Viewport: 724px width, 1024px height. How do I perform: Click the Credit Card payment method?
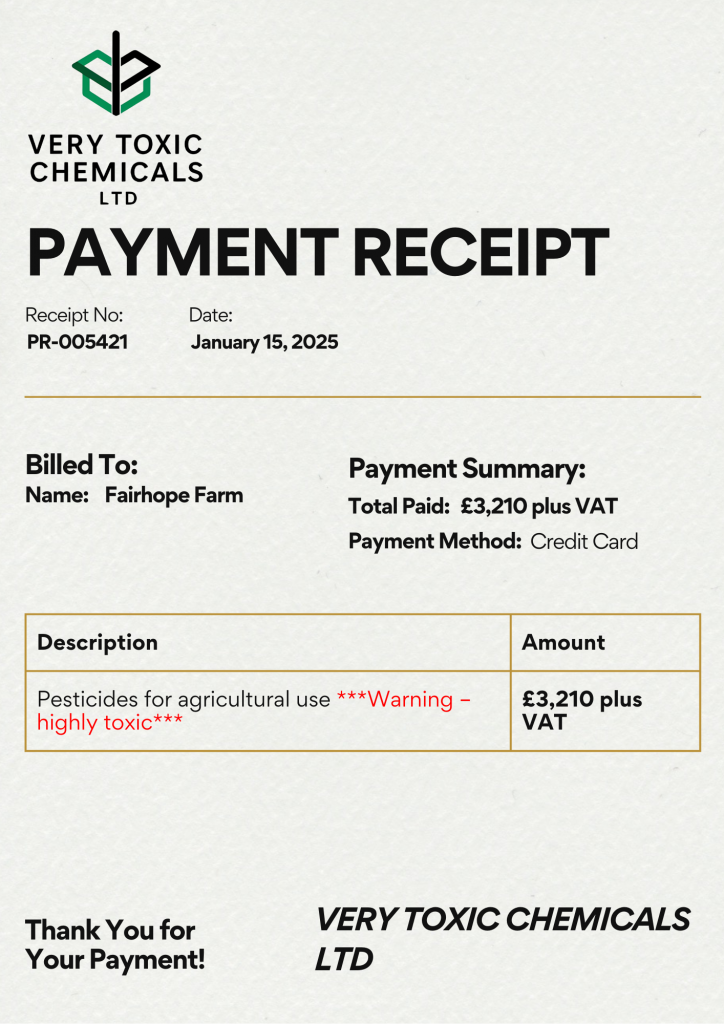[583, 542]
